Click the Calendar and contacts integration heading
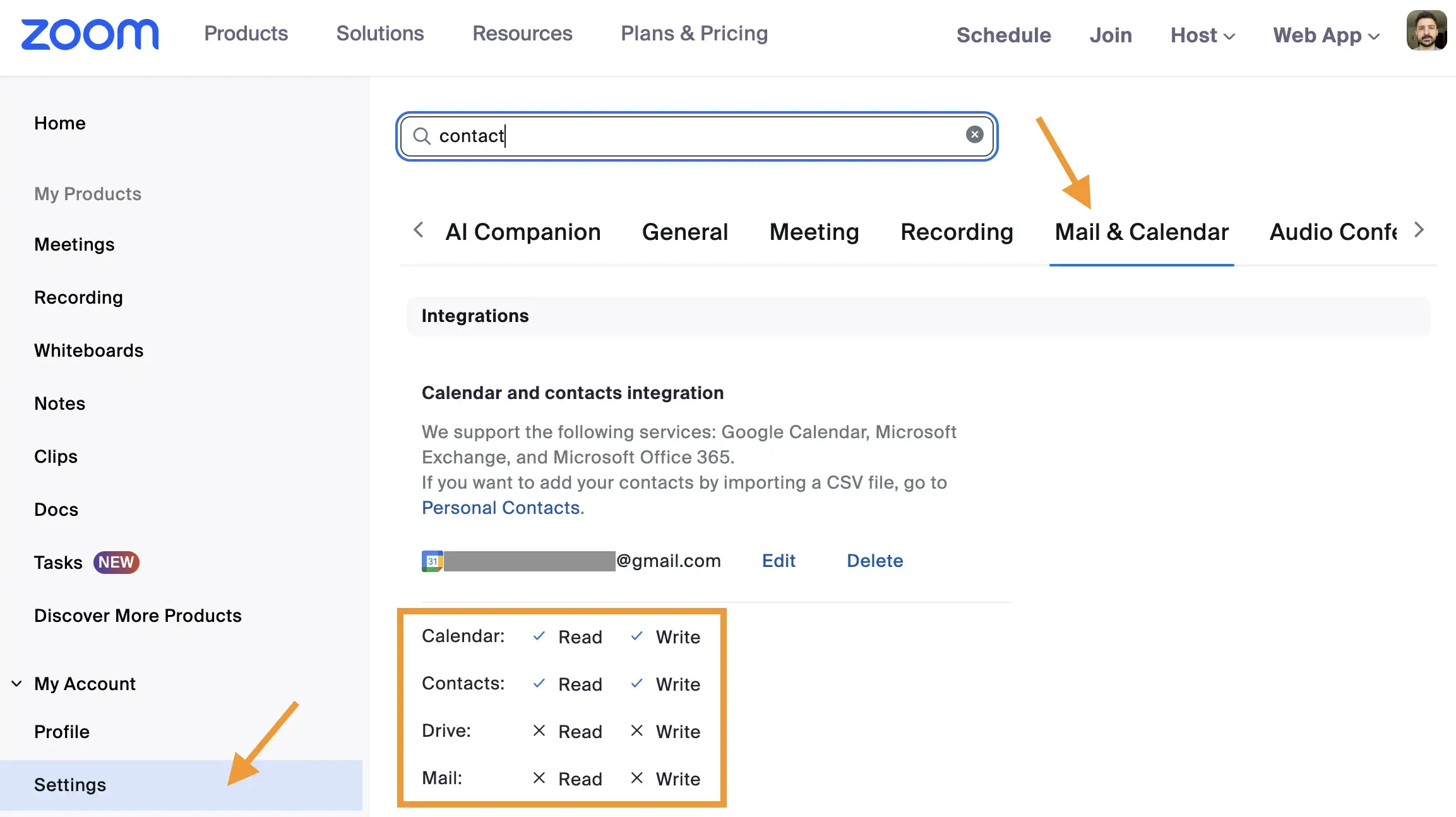The height and width of the screenshot is (817, 1456). click(x=573, y=393)
